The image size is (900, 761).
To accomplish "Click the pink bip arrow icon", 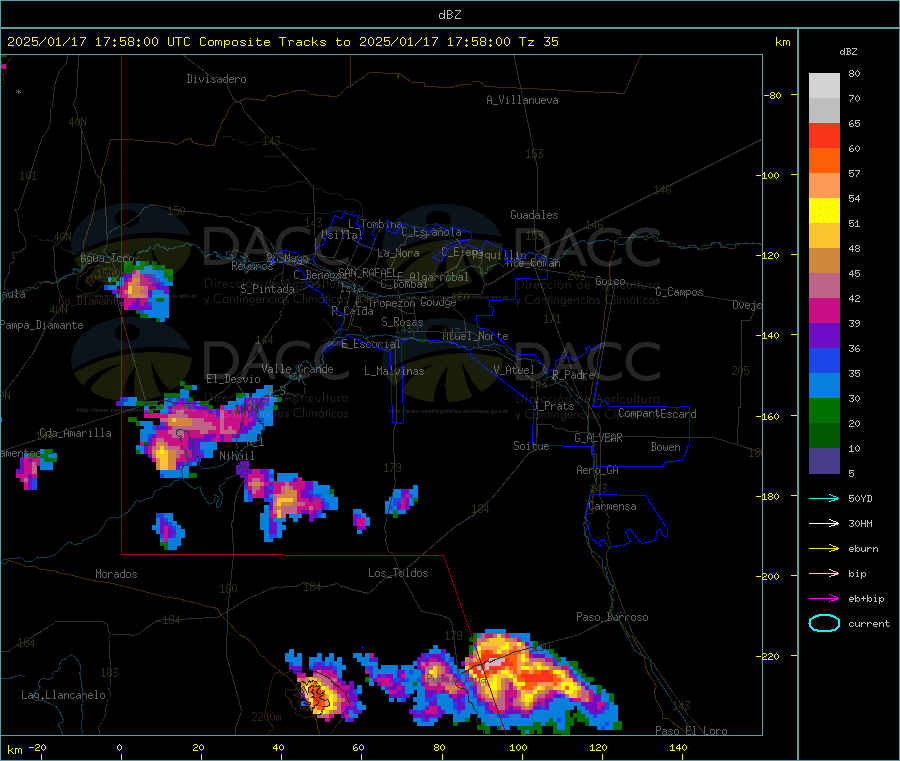I will pyautogui.click(x=824, y=573).
